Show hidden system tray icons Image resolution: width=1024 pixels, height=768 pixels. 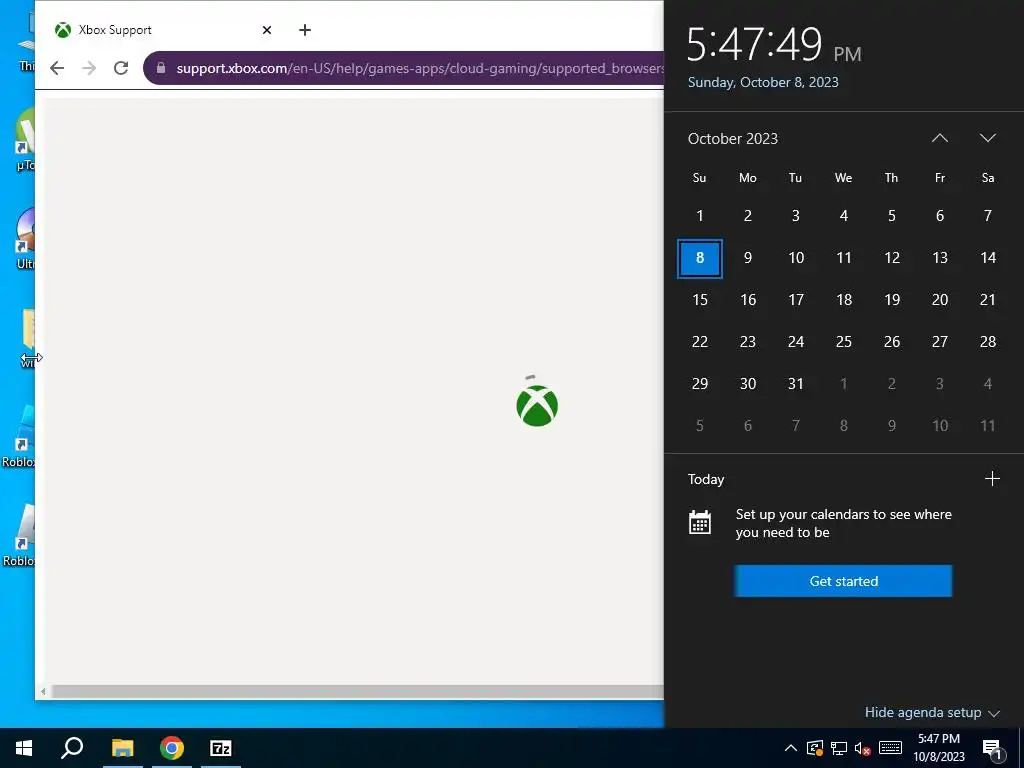click(x=790, y=748)
